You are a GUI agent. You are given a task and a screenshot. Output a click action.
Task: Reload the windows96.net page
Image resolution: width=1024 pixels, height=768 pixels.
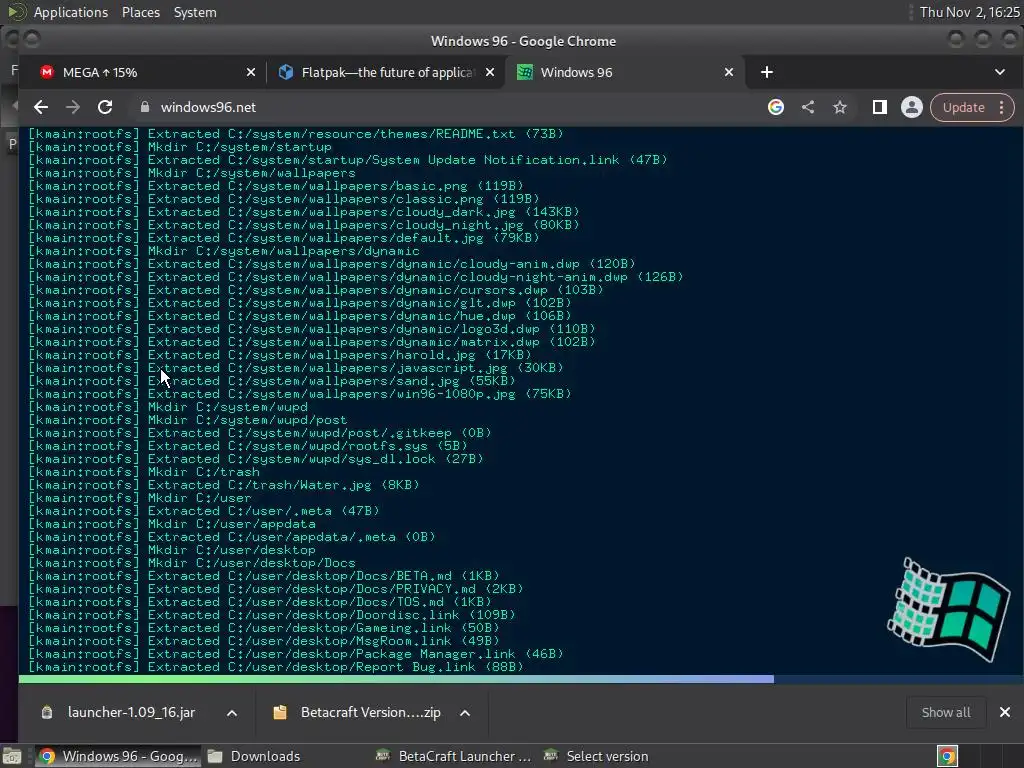[x=104, y=107]
